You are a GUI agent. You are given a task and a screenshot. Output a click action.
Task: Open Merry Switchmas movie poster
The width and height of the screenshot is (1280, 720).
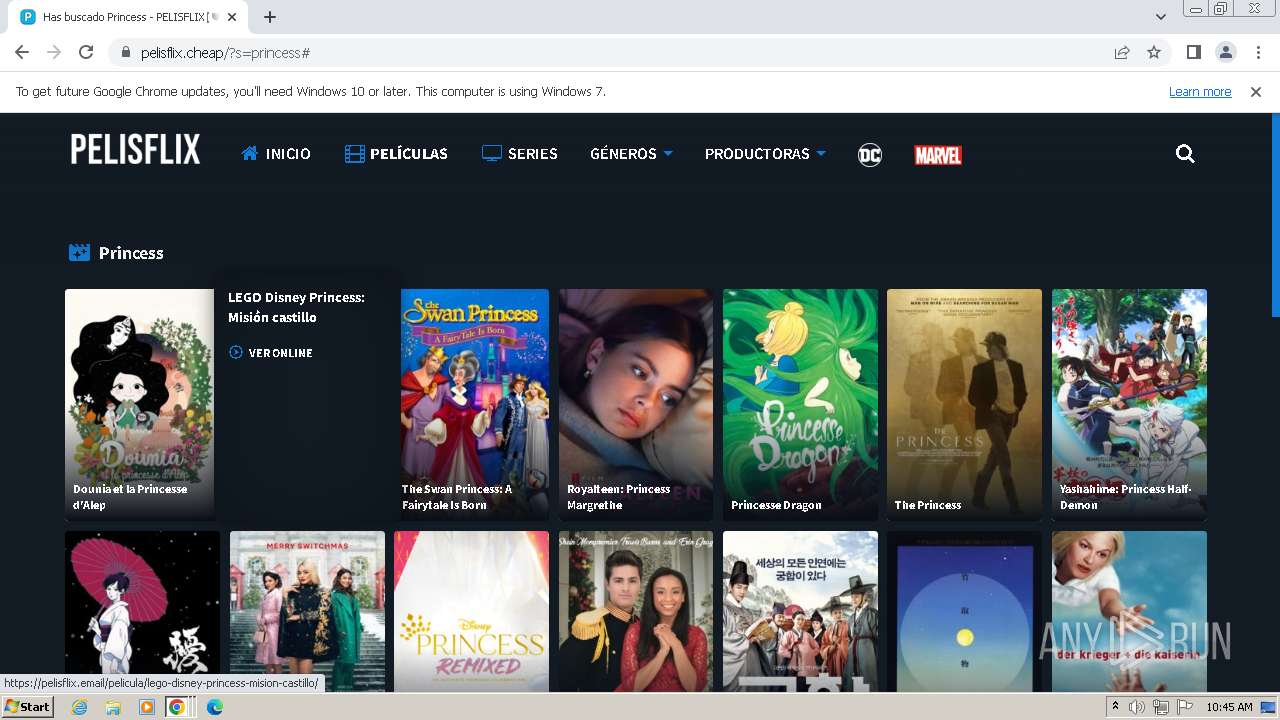(x=307, y=611)
